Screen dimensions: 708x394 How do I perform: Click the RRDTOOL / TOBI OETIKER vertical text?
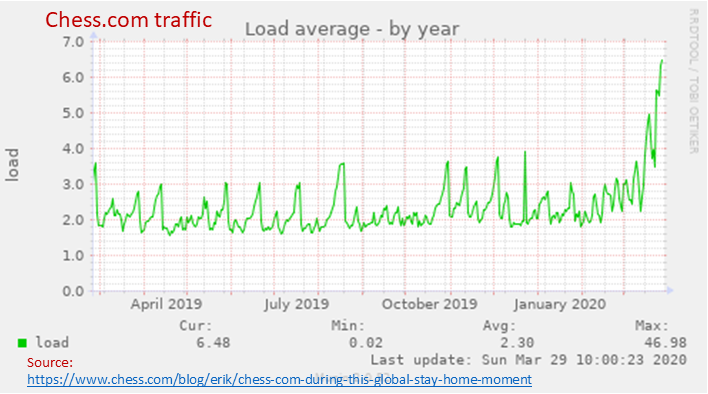click(x=694, y=81)
